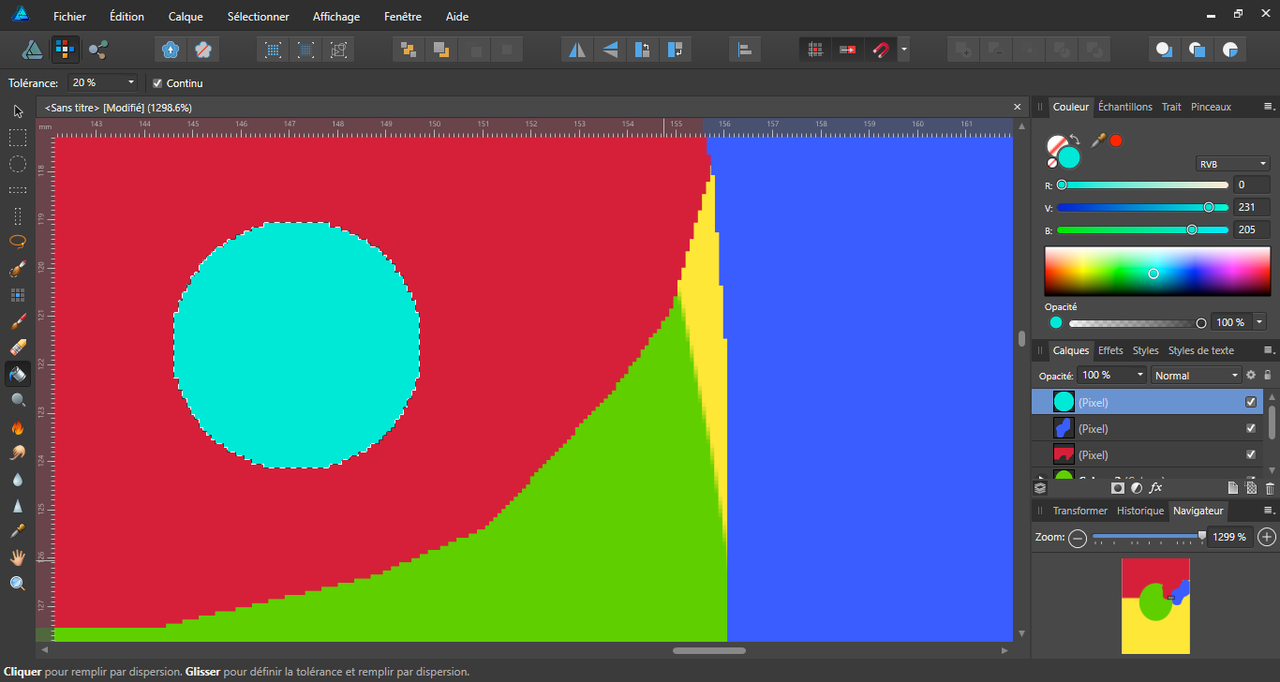
Task: Select the Elliptical Marquee tool
Action: point(17,163)
